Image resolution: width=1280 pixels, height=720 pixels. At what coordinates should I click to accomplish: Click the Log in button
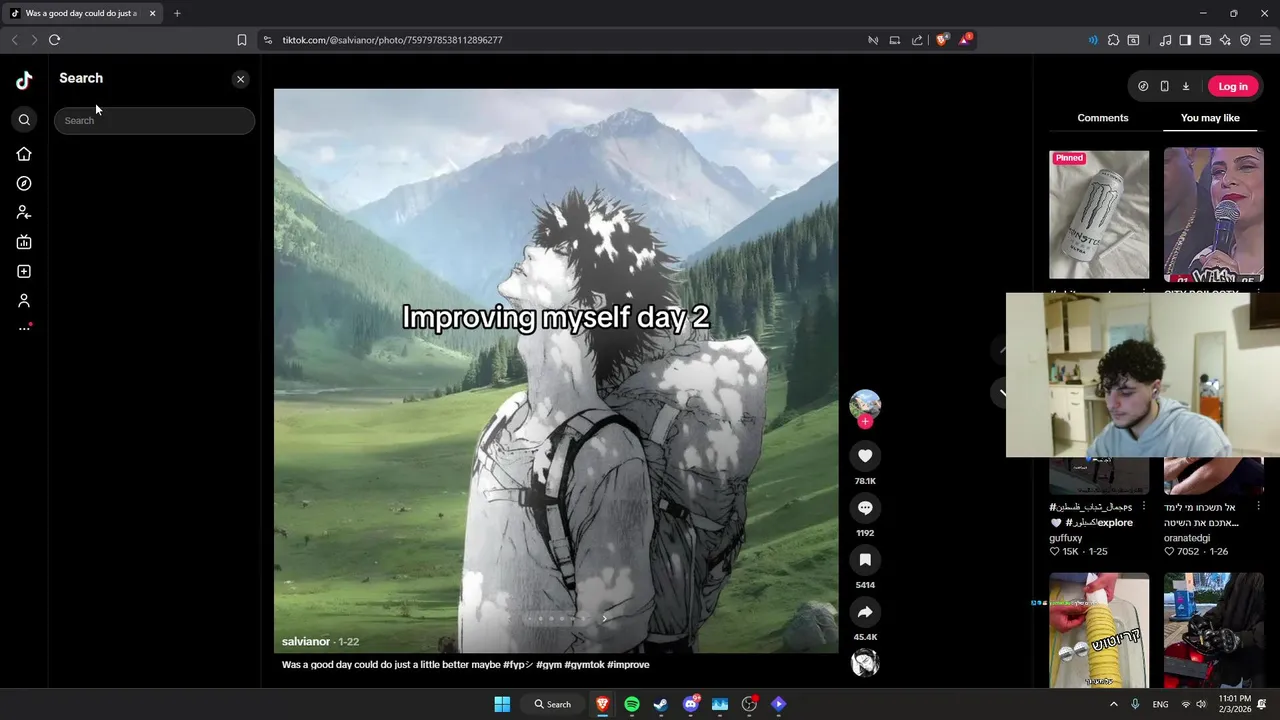point(1232,86)
